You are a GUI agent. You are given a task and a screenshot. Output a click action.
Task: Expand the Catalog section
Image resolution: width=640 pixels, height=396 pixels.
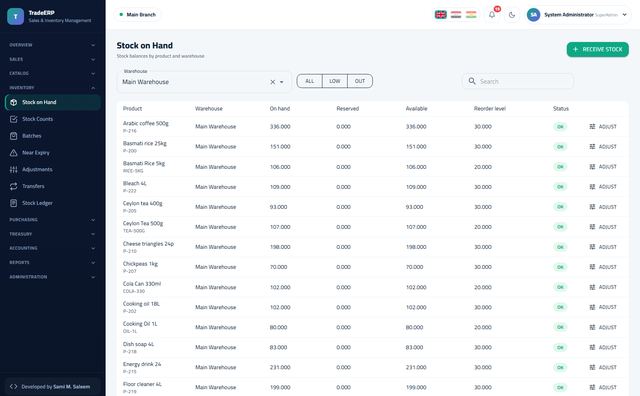52,73
